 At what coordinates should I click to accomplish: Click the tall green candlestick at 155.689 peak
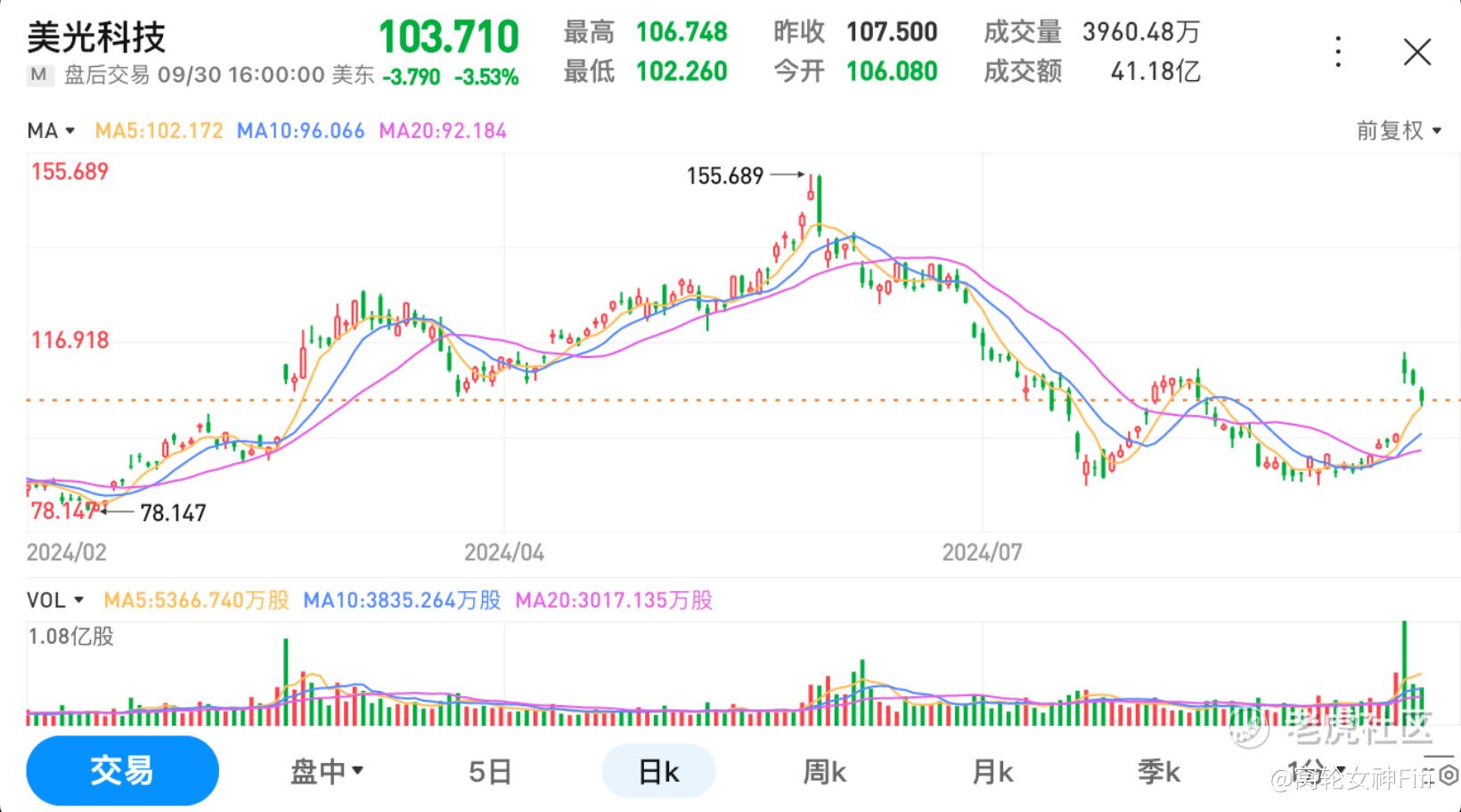[x=819, y=205]
